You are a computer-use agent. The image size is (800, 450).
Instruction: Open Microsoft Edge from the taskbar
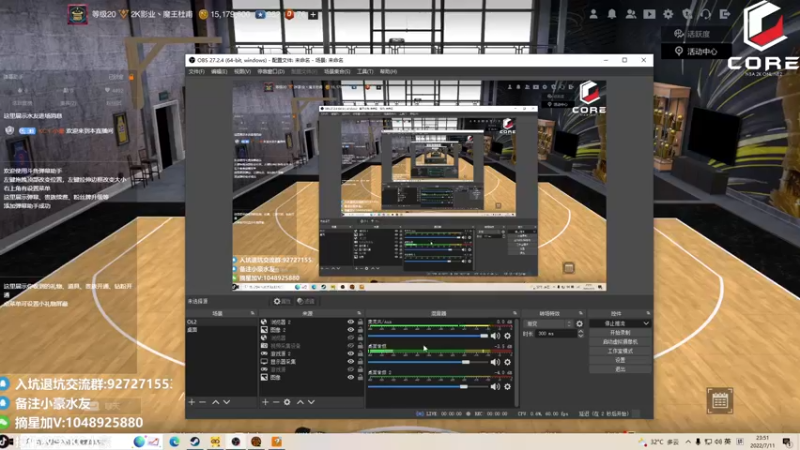click(x=174, y=441)
